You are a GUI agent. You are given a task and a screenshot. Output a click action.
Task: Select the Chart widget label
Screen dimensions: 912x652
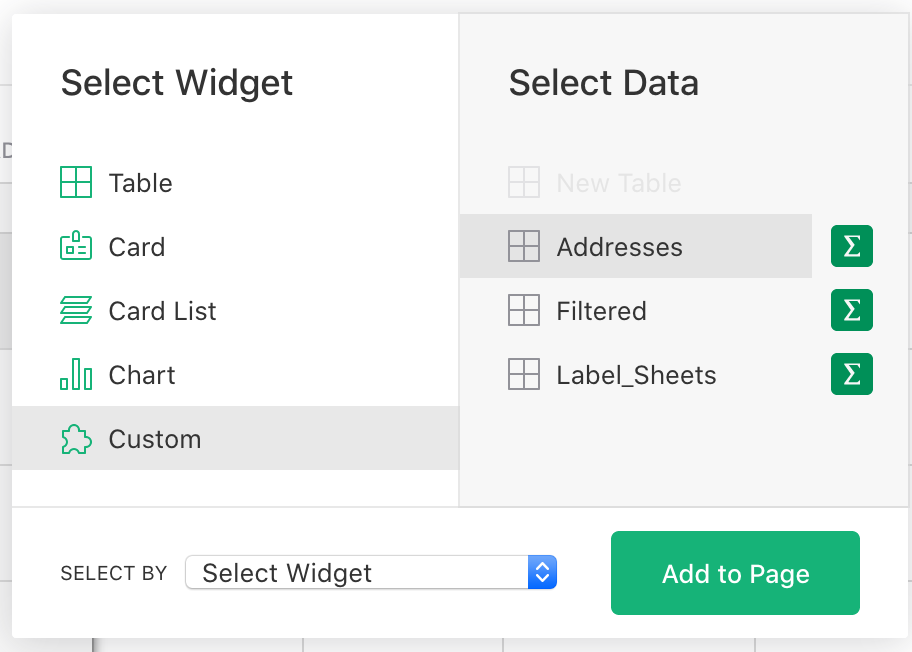[142, 375]
